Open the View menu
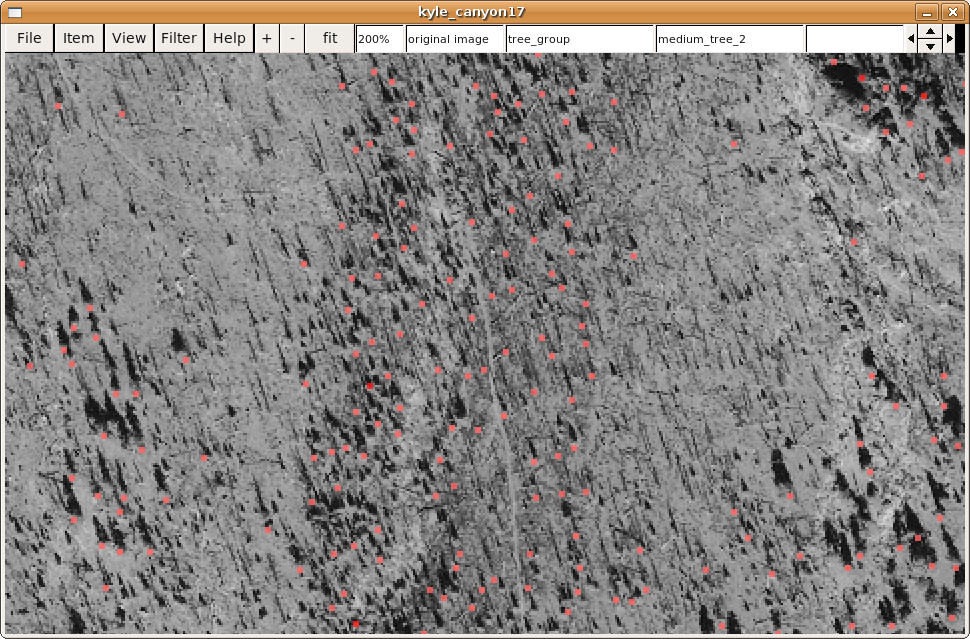970x639 pixels. pos(129,38)
